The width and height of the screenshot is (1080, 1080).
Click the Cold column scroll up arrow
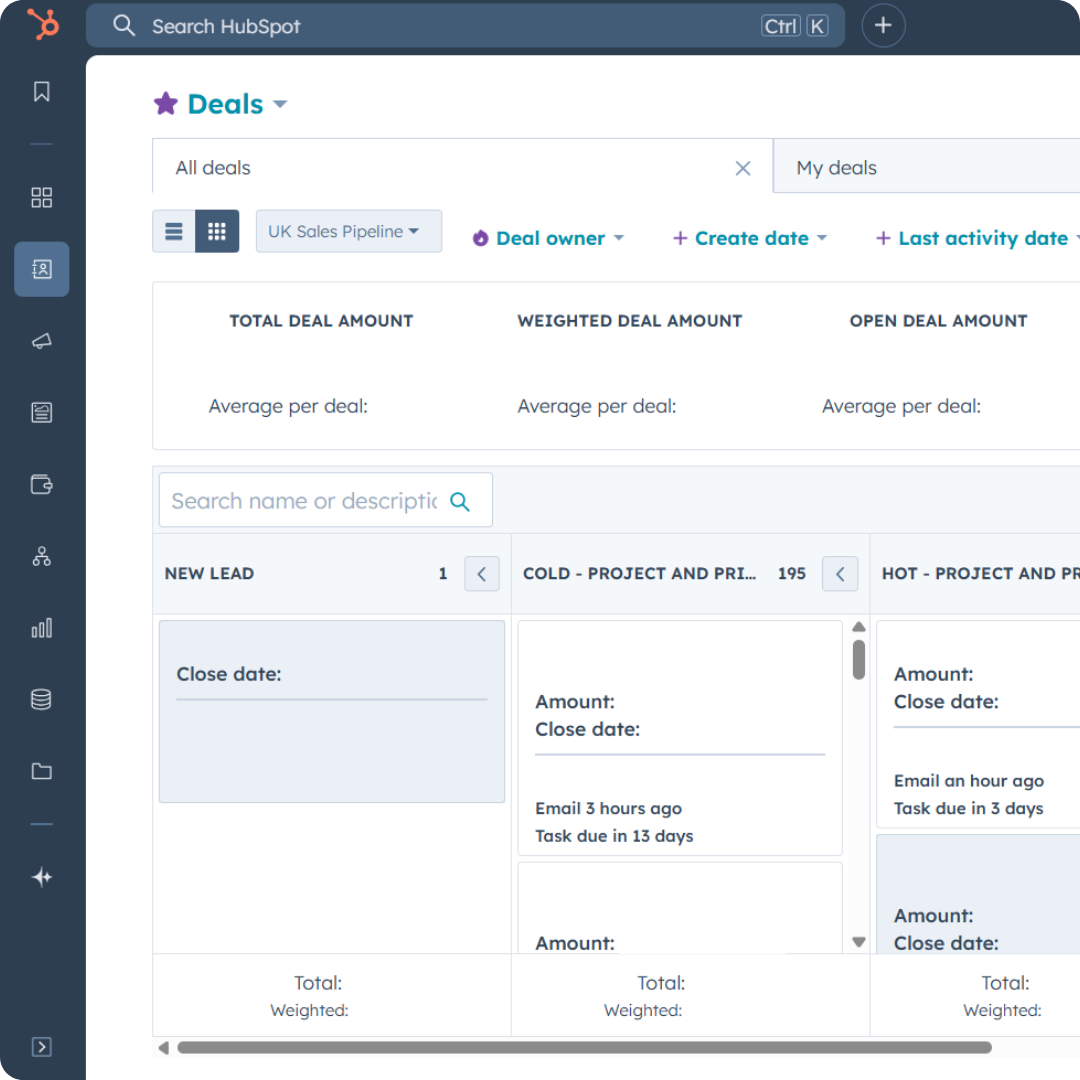pyautogui.click(x=858, y=627)
